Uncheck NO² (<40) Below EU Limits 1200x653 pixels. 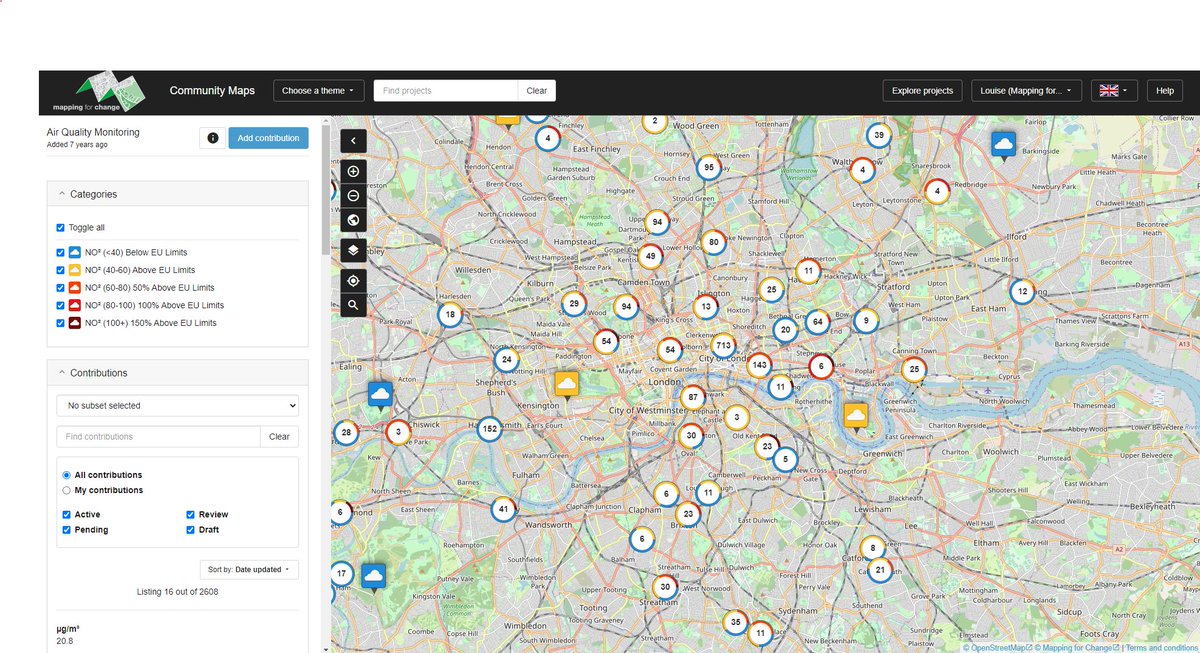(x=61, y=252)
